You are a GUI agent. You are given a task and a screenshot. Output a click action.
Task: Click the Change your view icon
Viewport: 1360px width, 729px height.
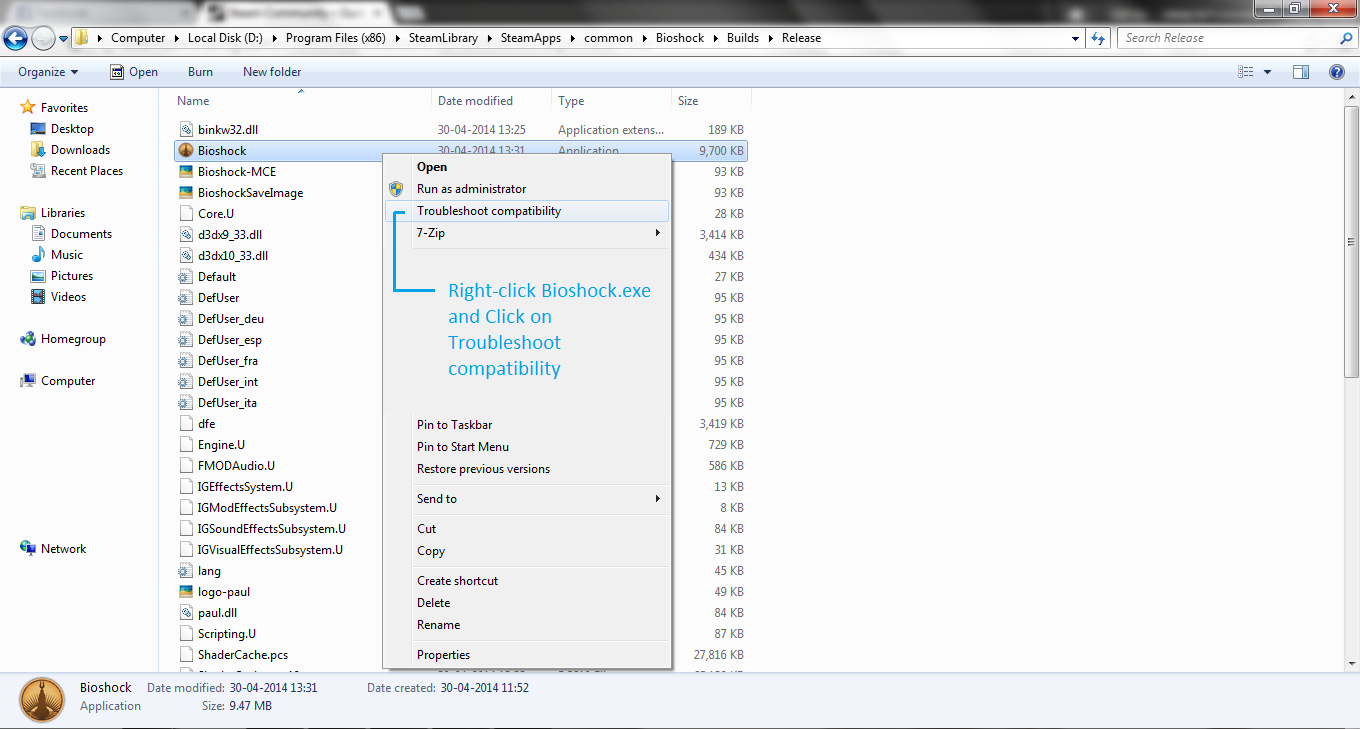pos(1246,72)
